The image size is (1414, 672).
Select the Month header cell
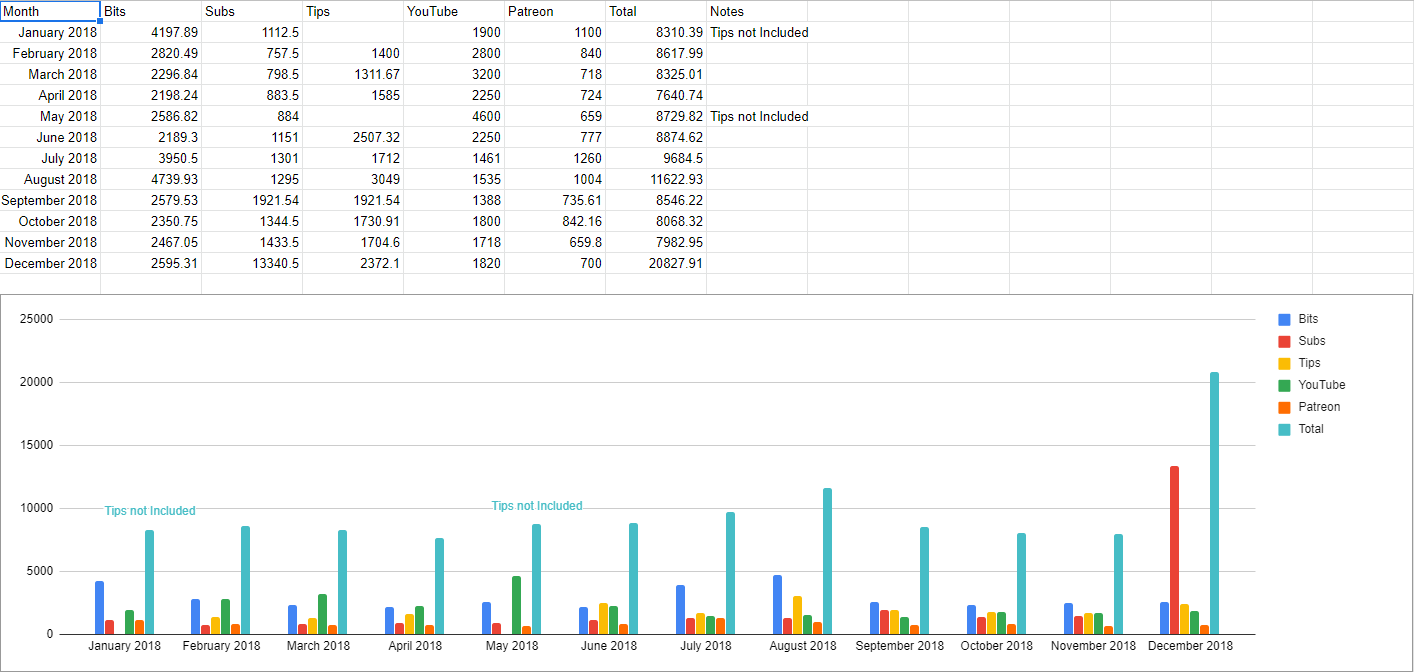(x=50, y=11)
